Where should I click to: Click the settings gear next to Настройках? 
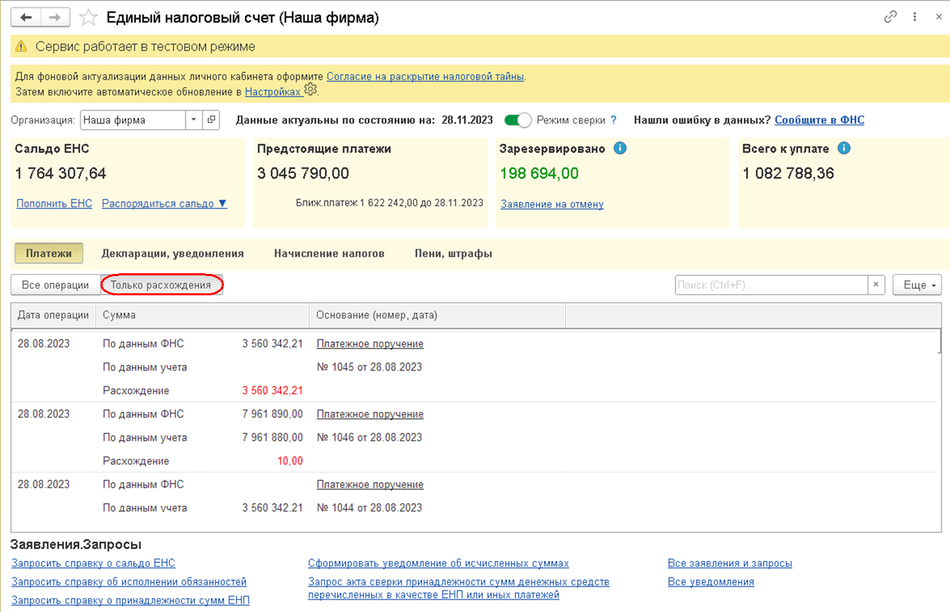click(311, 90)
